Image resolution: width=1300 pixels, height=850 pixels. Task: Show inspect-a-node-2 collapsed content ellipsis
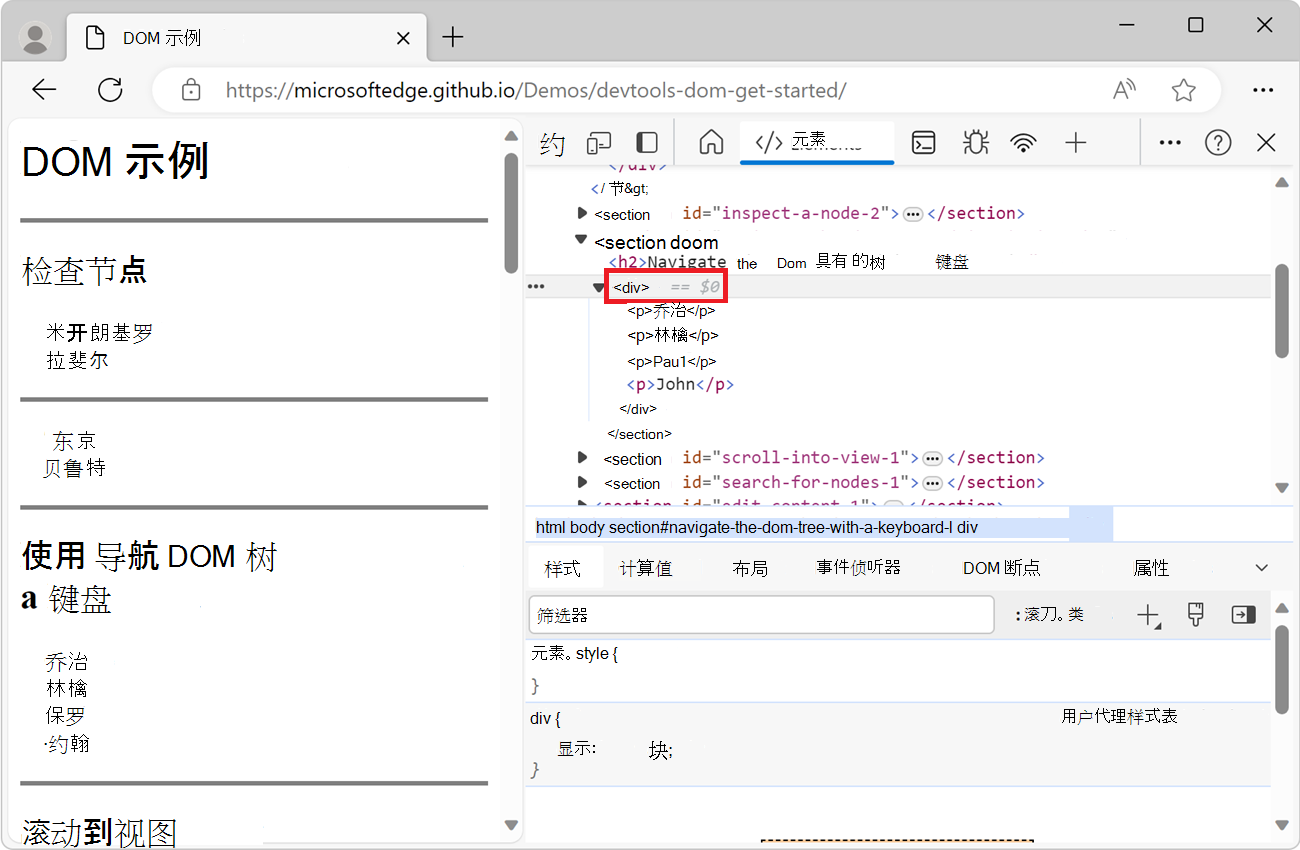(913, 214)
